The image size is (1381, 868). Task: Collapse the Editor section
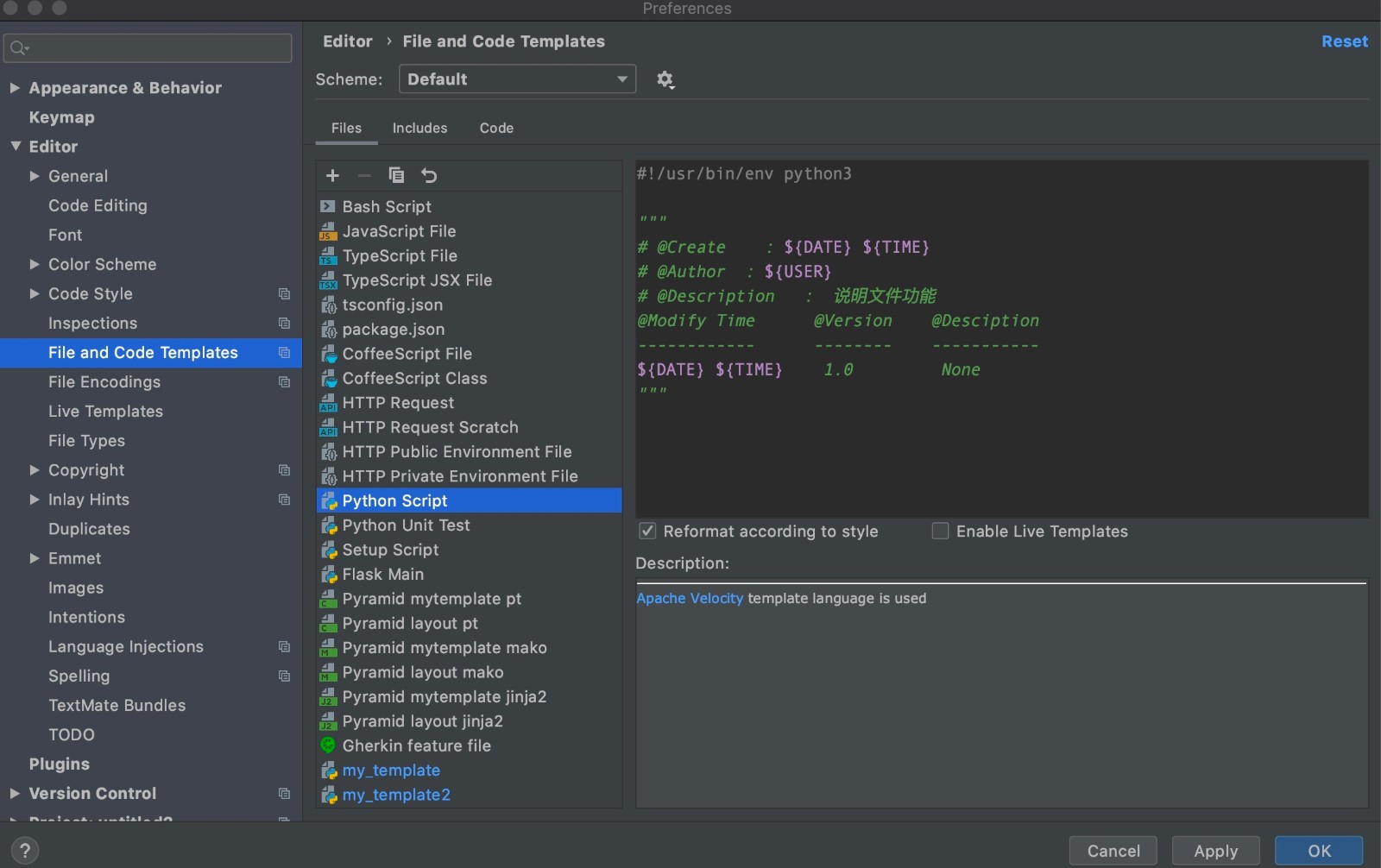coord(16,147)
